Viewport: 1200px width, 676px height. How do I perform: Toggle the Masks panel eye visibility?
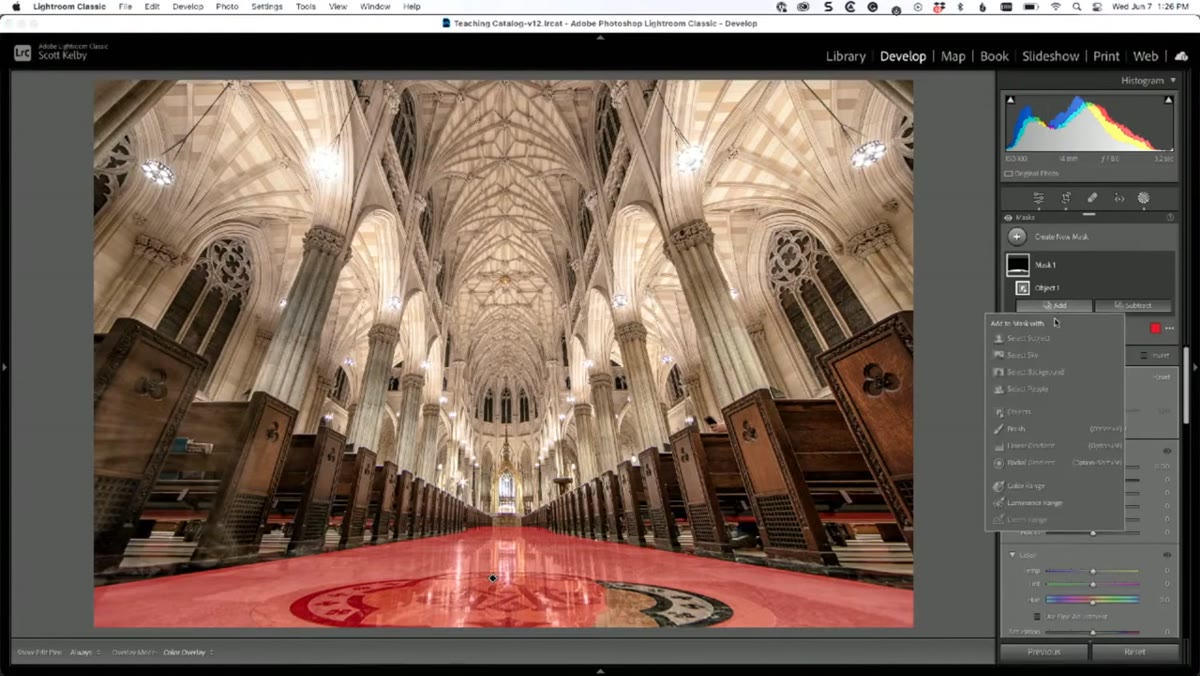pos(1008,217)
